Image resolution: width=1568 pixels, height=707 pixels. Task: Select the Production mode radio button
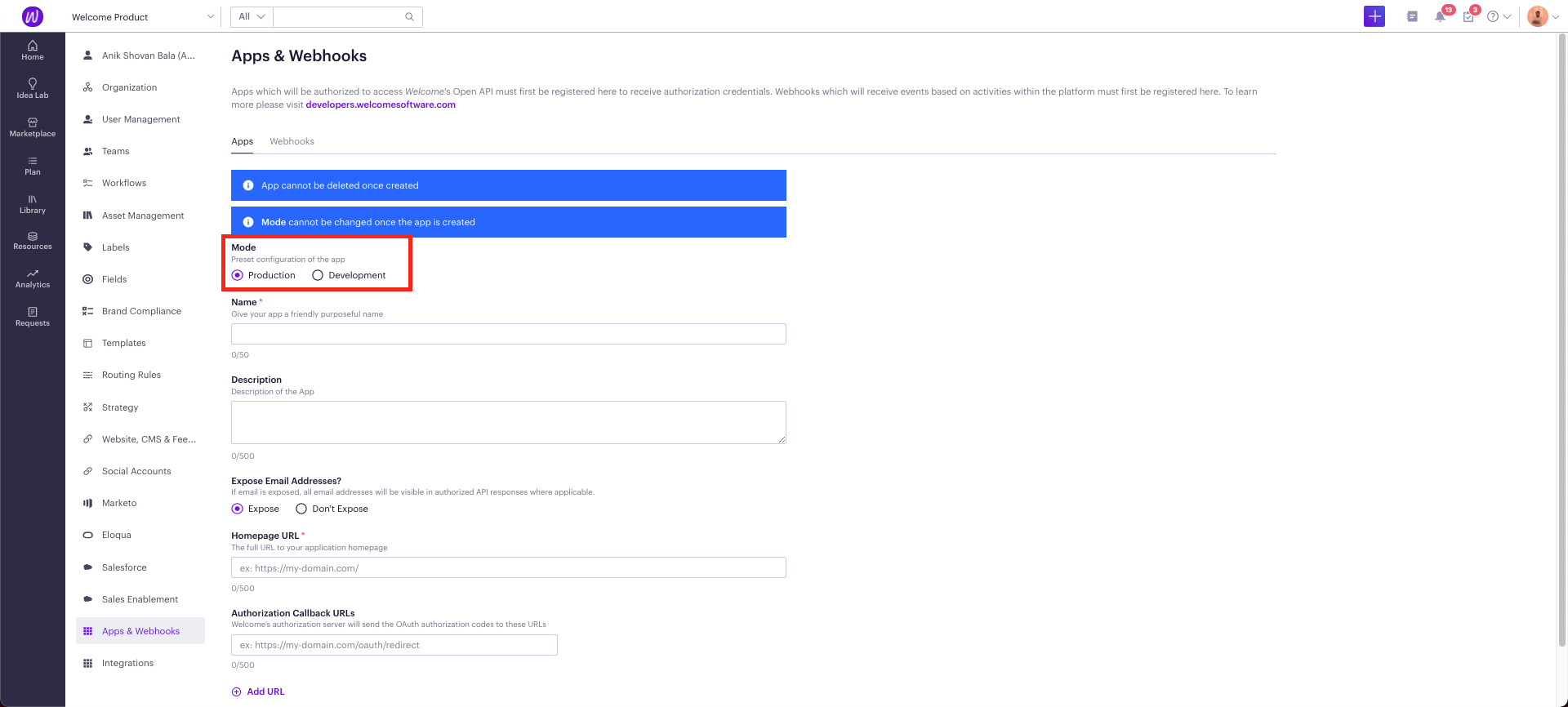237,275
